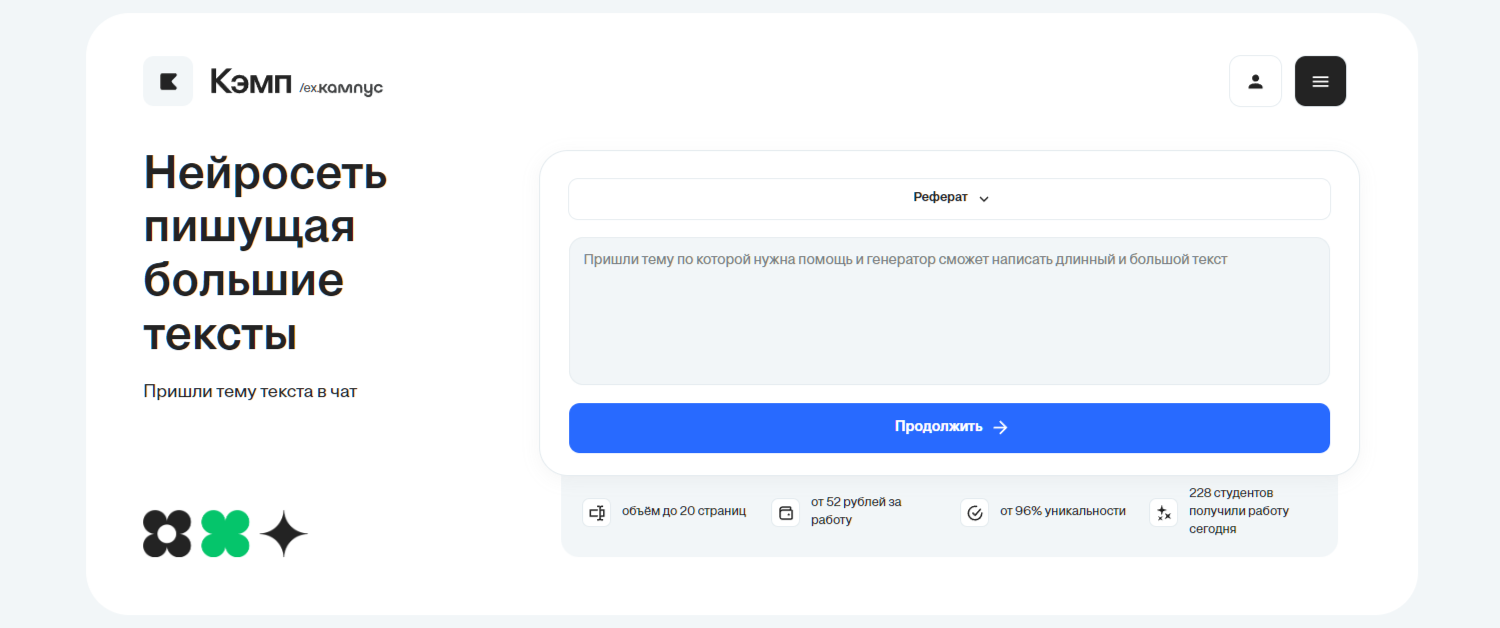This screenshot has height=628, width=1500.
Task: Expand the Реферат work type dropdown
Action: 948,198
